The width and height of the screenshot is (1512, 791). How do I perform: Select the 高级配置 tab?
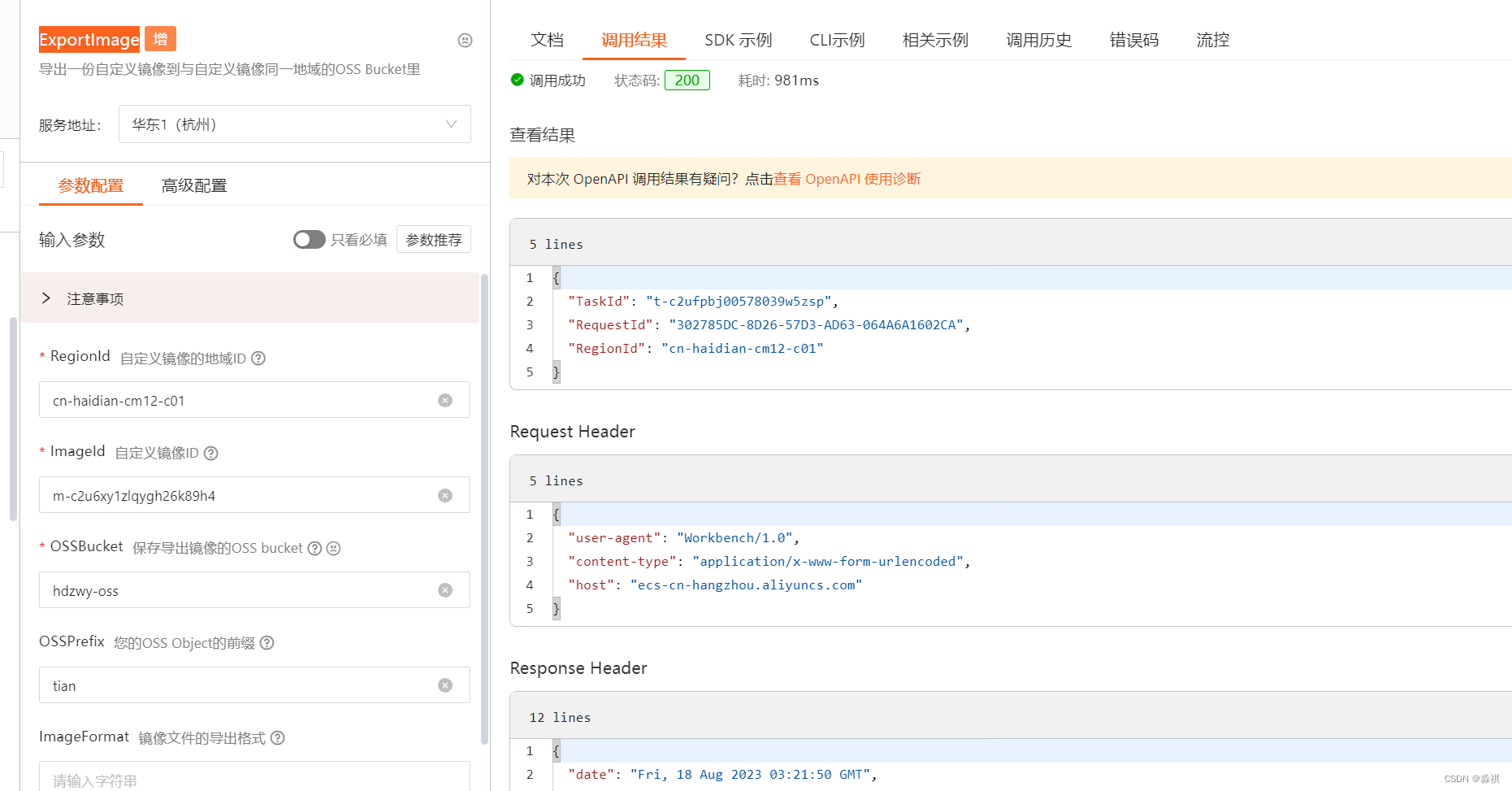tap(194, 185)
